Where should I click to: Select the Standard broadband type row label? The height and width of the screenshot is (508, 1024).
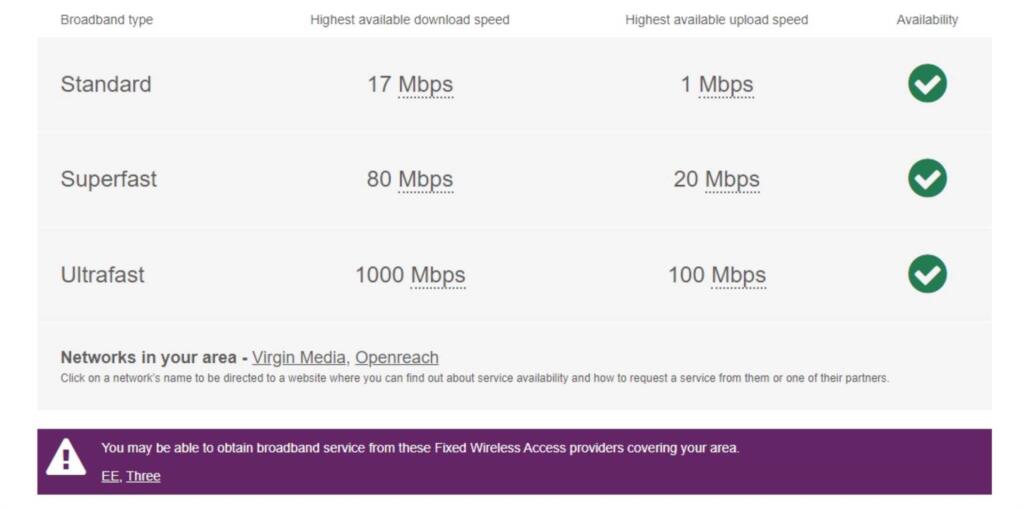tap(106, 84)
